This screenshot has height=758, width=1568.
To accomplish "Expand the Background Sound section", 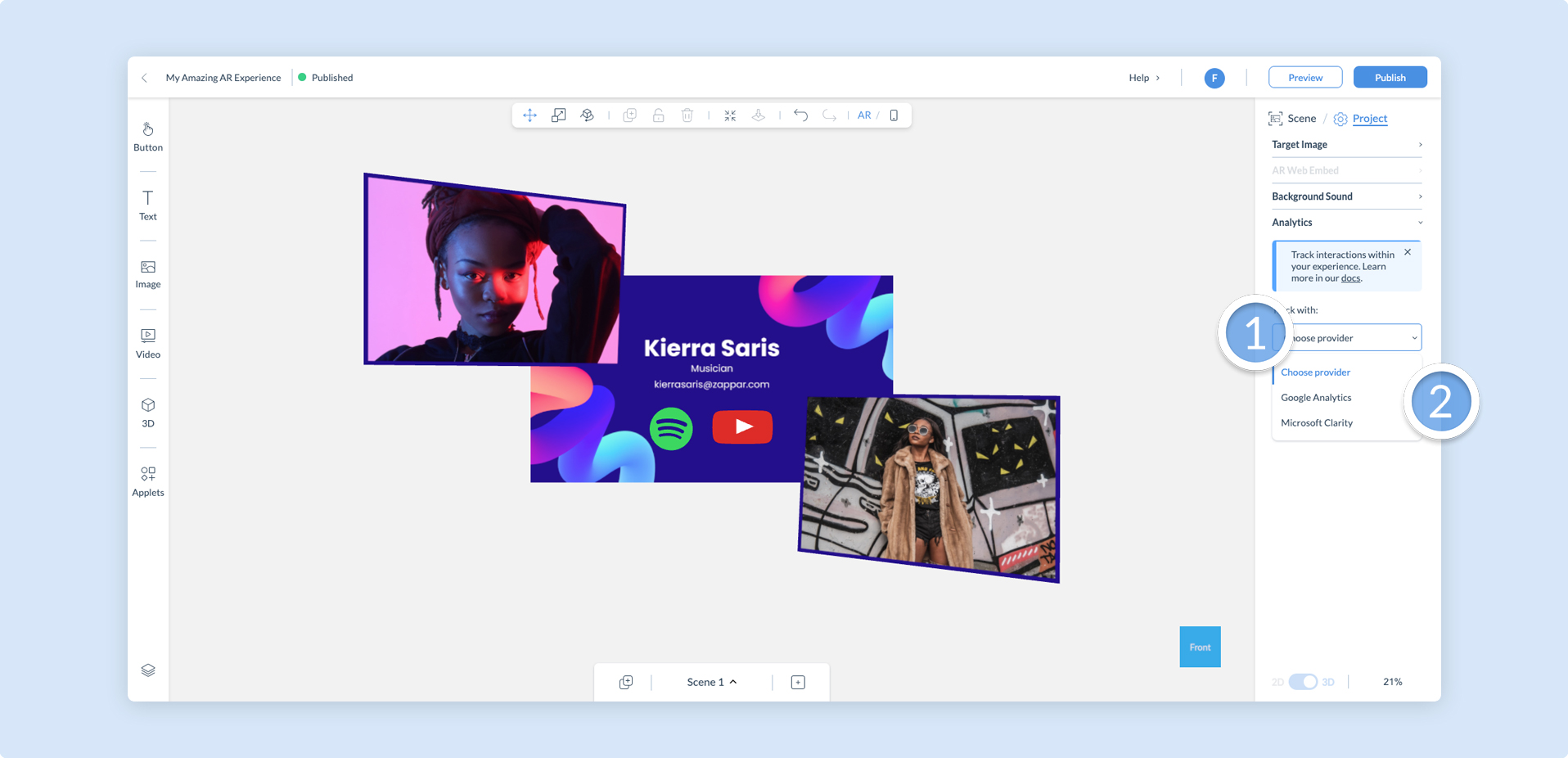I will pyautogui.click(x=1346, y=196).
